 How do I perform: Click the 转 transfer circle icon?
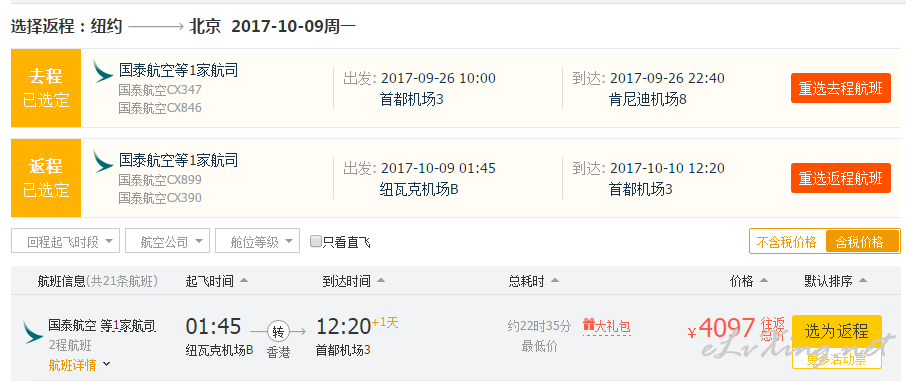point(277,331)
